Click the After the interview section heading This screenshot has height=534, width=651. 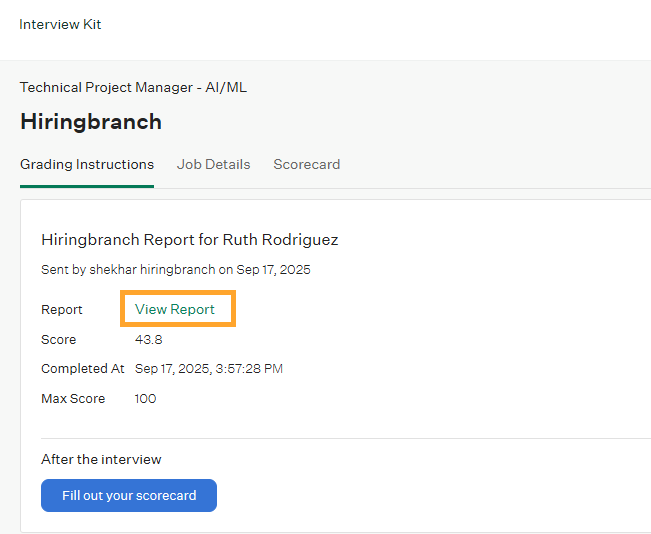click(101, 459)
